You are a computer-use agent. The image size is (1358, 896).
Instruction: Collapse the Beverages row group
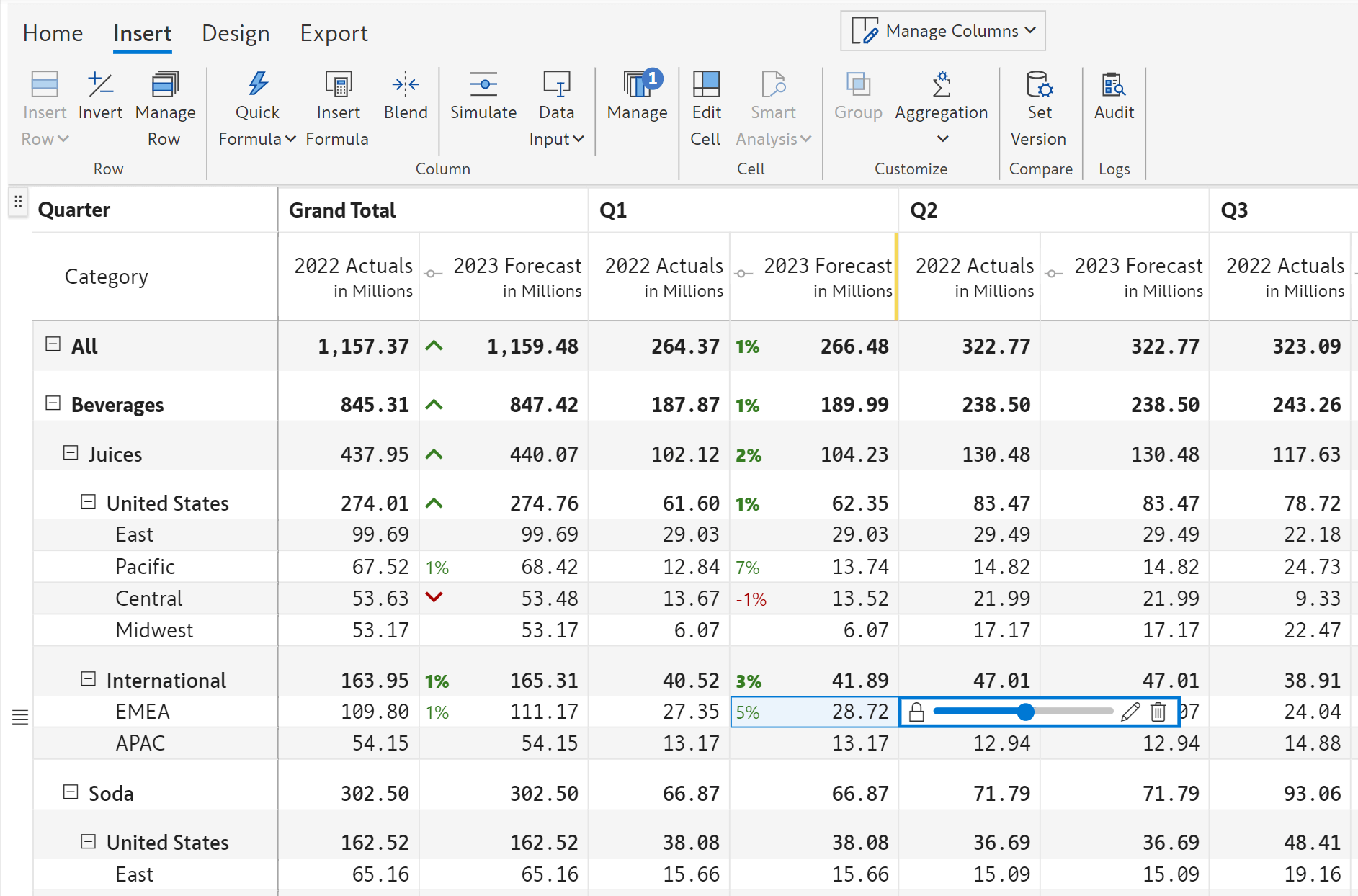53,403
